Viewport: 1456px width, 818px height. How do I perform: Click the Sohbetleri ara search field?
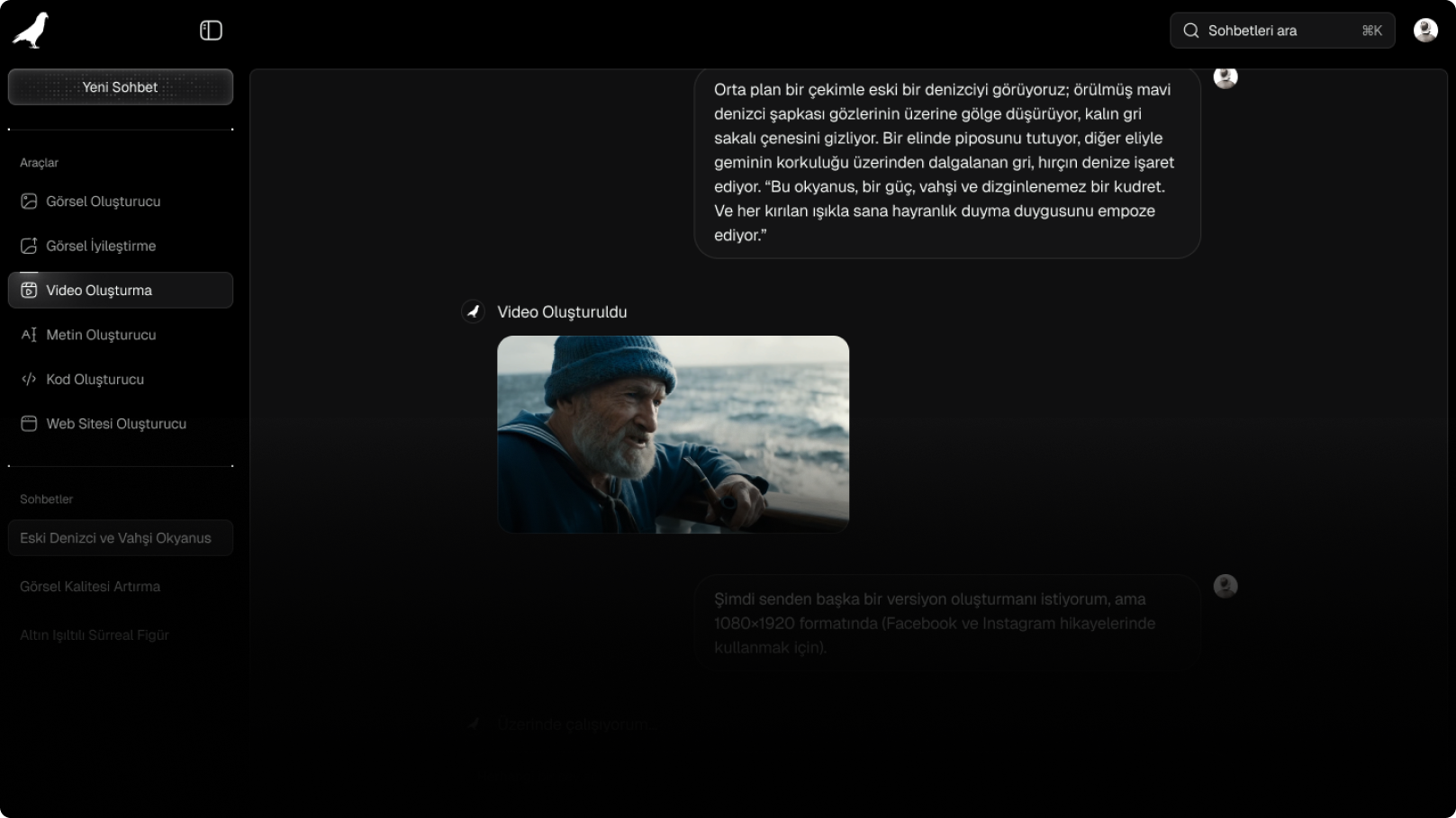[x=1282, y=31]
